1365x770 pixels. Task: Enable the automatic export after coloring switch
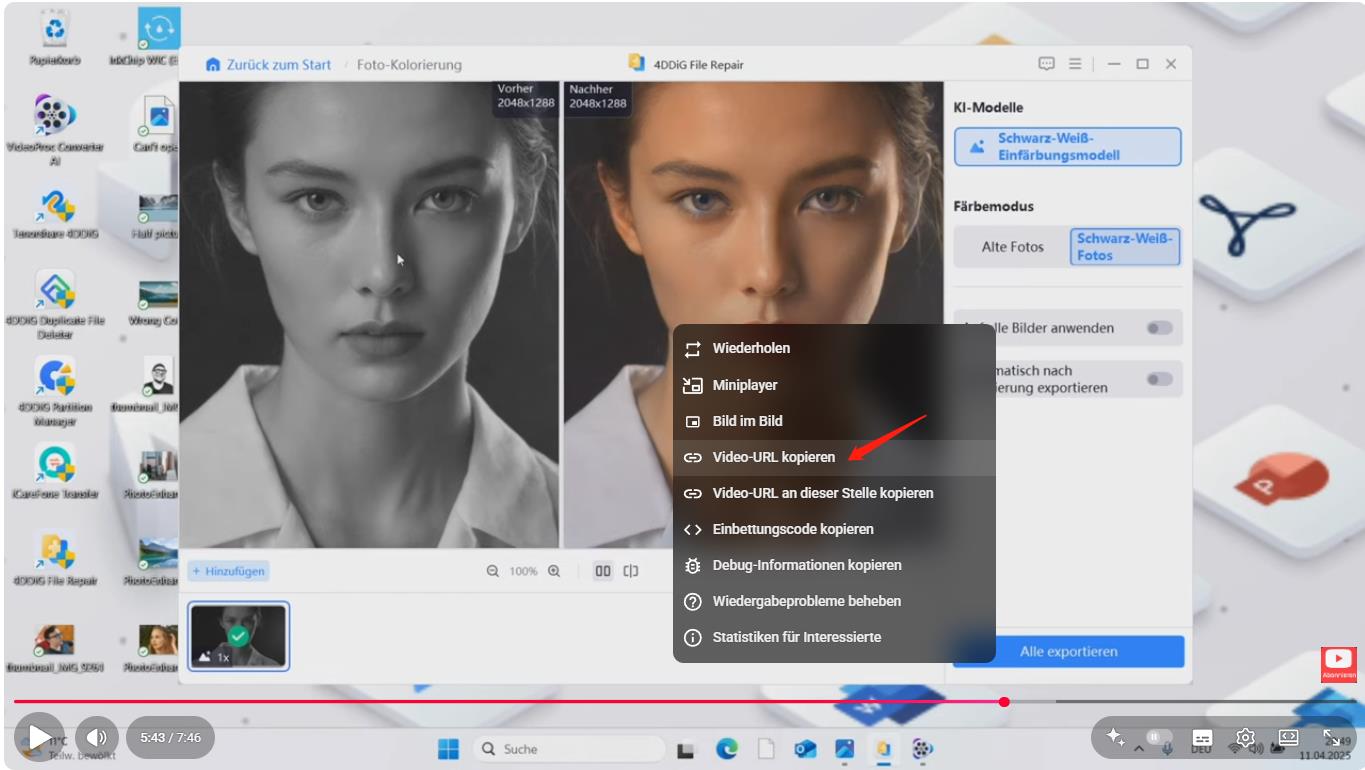[1159, 379]
